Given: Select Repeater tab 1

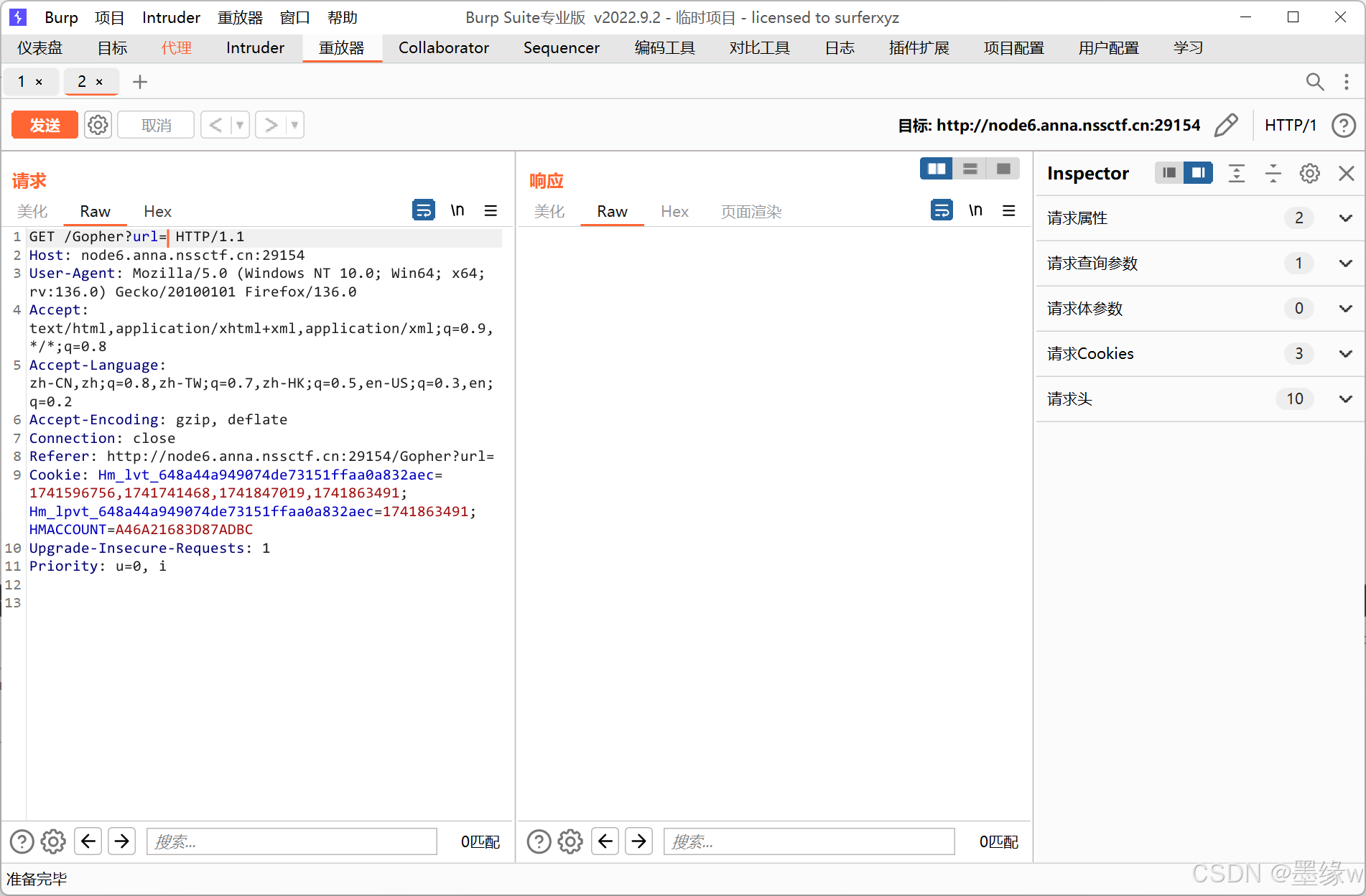Looking at the screenshot, I should pyautogui.click(x=29, y=82).
